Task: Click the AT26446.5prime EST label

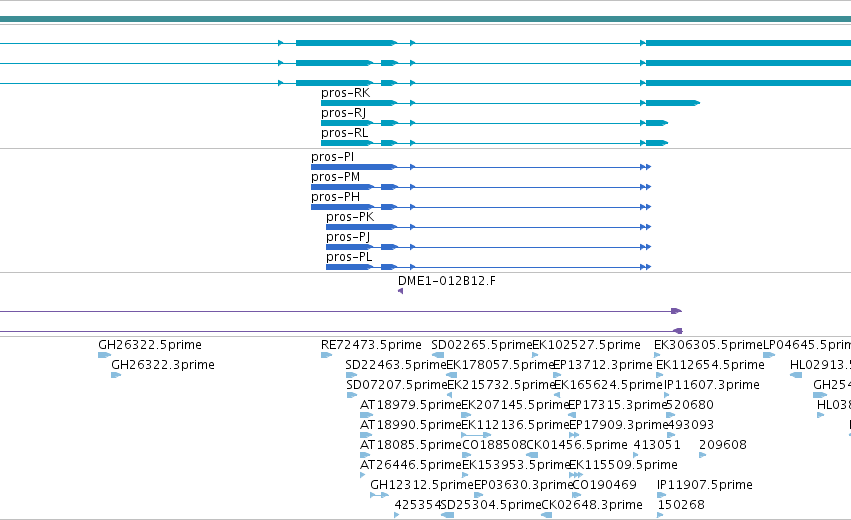Action: coord(410,465)
